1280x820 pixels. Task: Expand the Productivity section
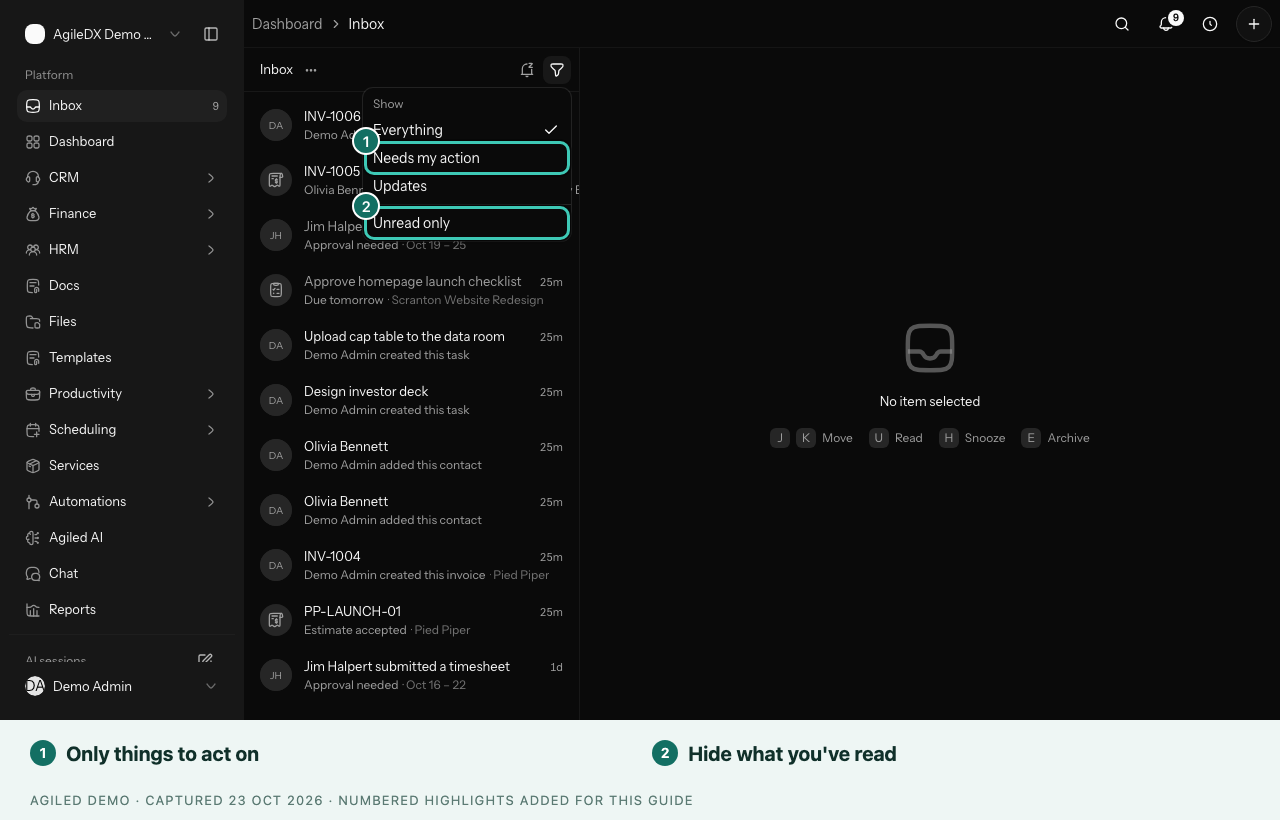pos(122,393)
